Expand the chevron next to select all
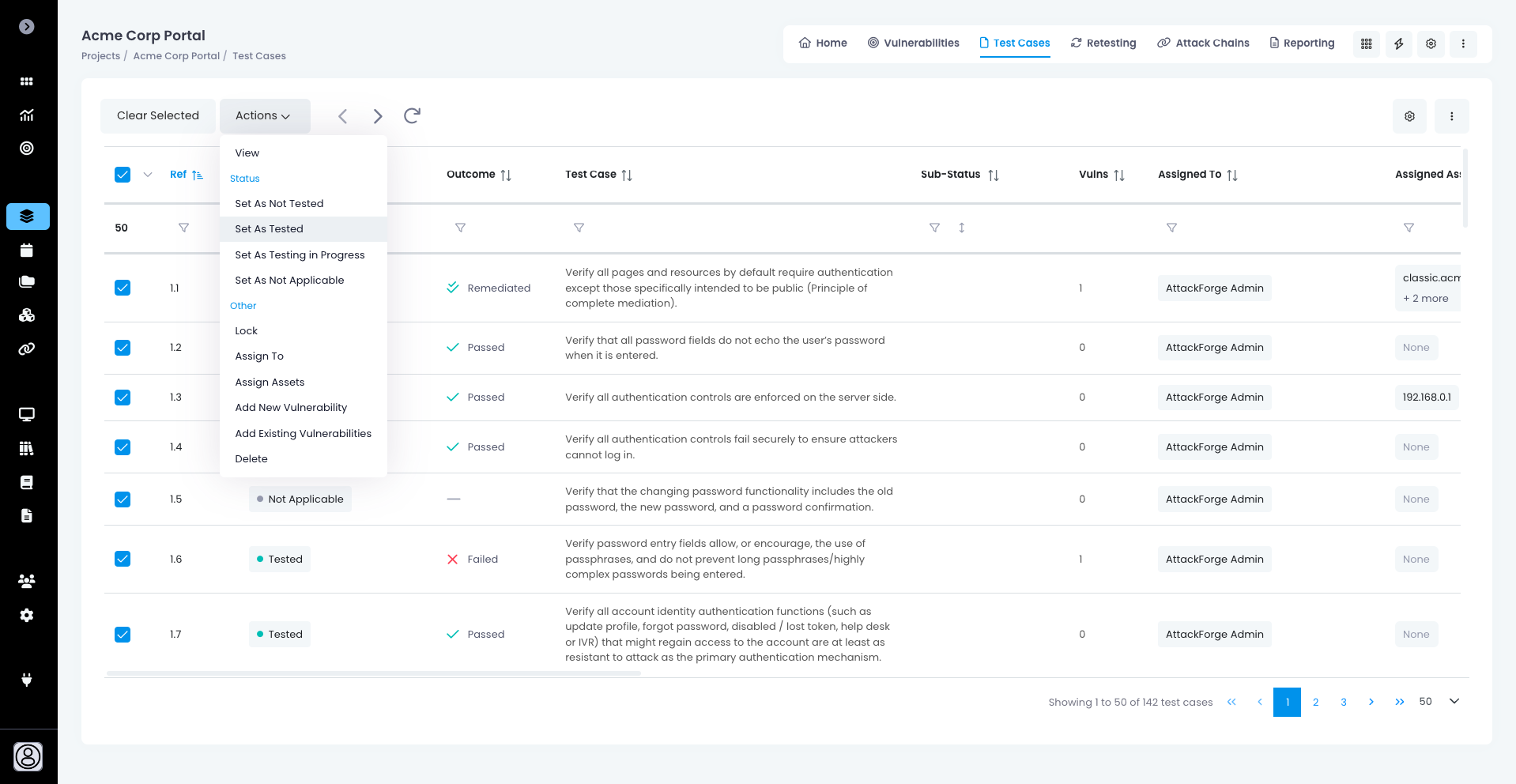1516x784 pixels. [148, 175]
